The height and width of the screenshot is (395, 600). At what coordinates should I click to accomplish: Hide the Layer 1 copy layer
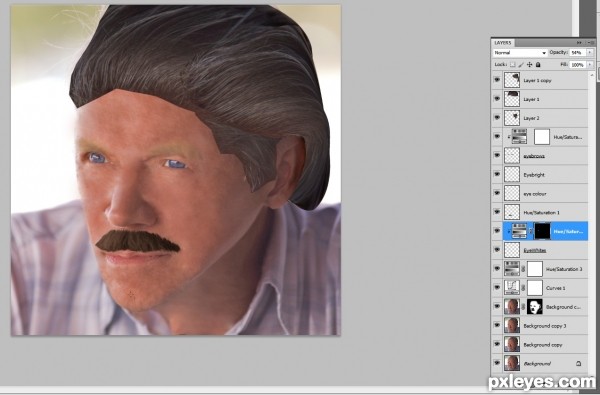pos(497,80)
